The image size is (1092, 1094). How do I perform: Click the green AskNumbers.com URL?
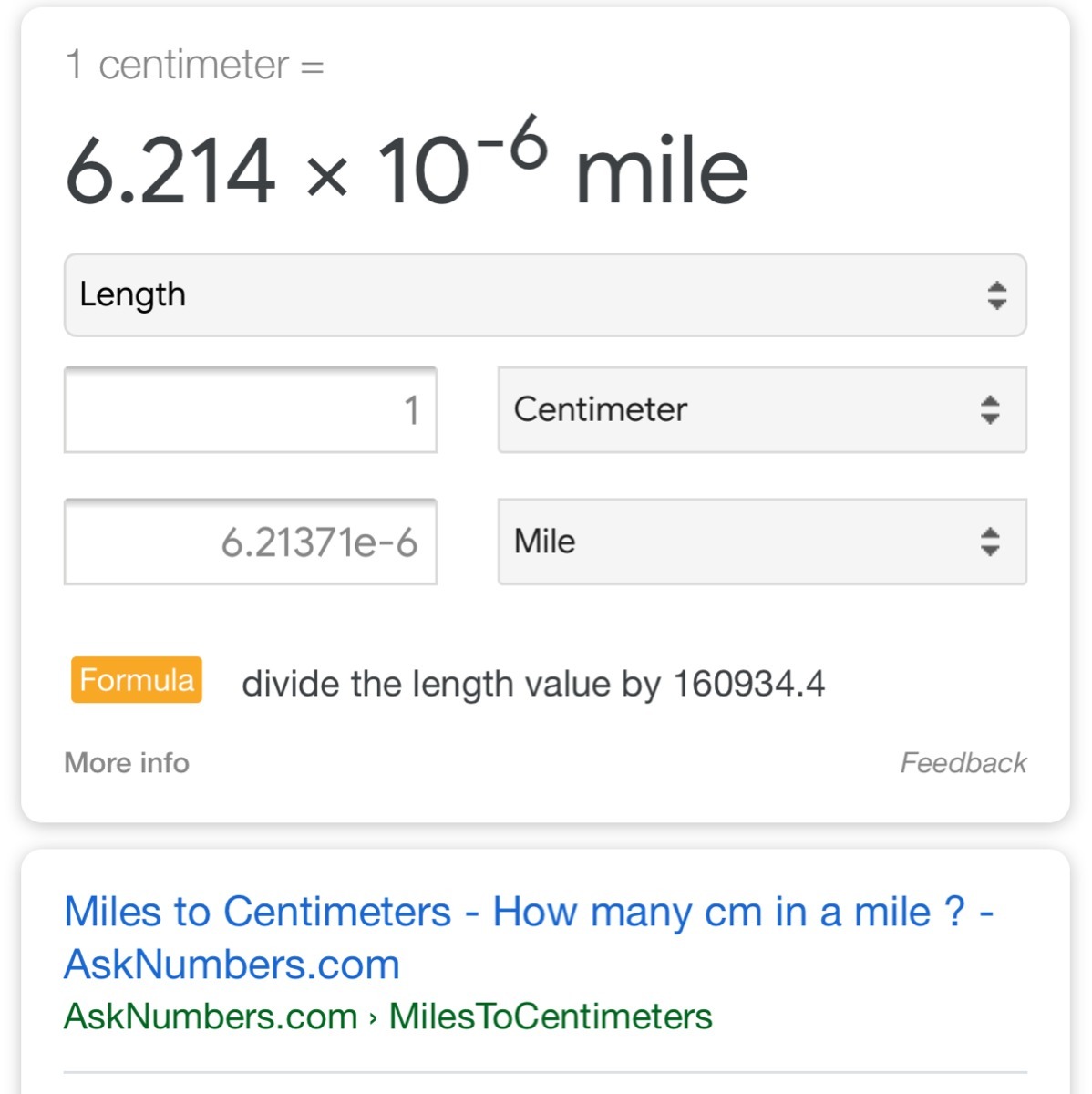tap(211, 1017)
